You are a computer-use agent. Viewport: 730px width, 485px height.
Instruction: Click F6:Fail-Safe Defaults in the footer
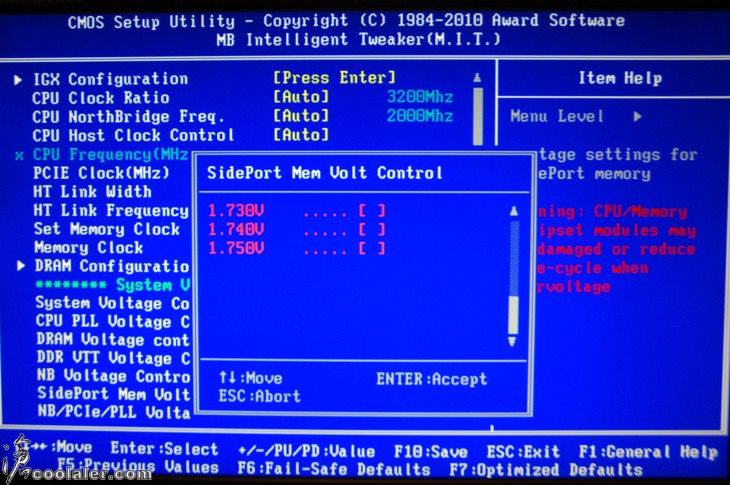coord(334,469)
